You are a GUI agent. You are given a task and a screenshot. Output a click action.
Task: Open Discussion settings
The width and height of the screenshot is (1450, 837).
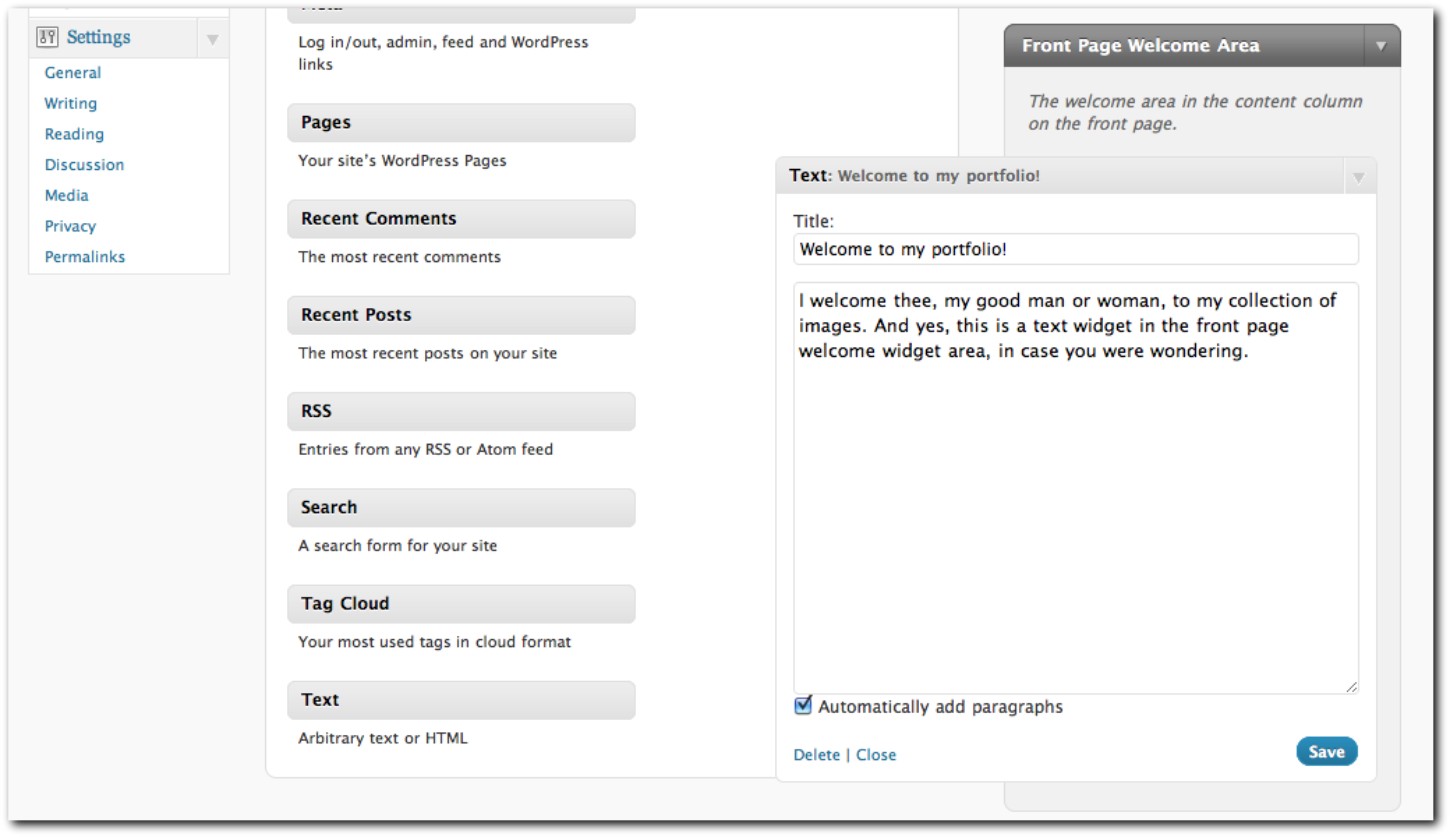click(84, 165)
